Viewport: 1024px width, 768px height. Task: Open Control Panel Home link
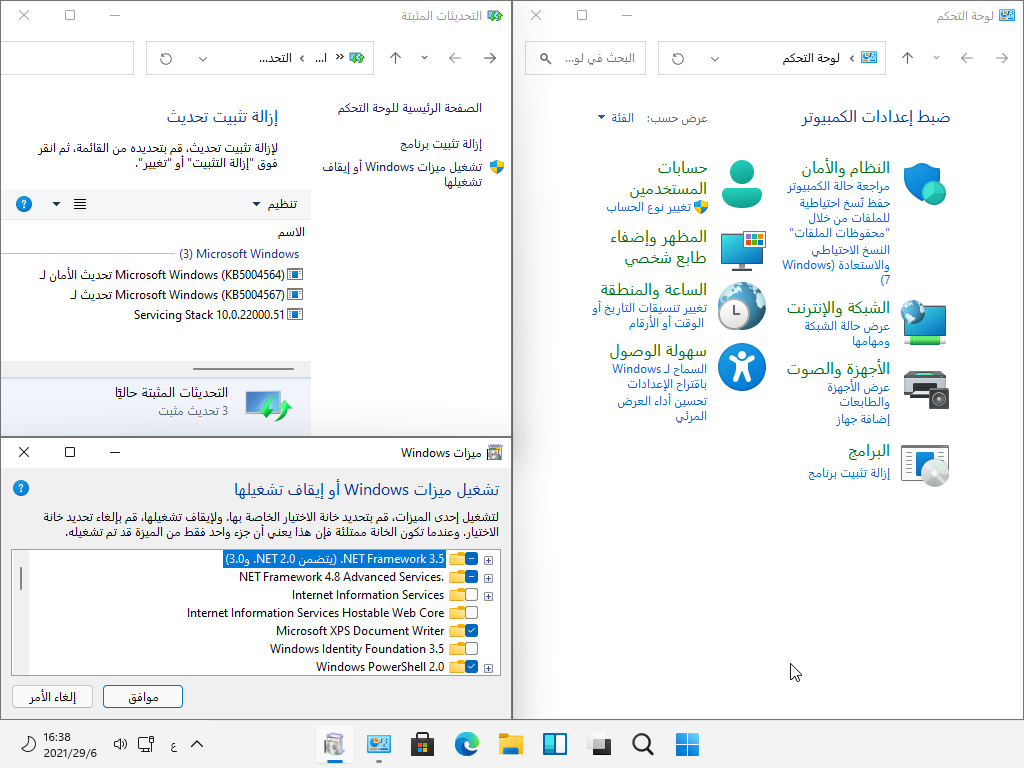(409, 108)
